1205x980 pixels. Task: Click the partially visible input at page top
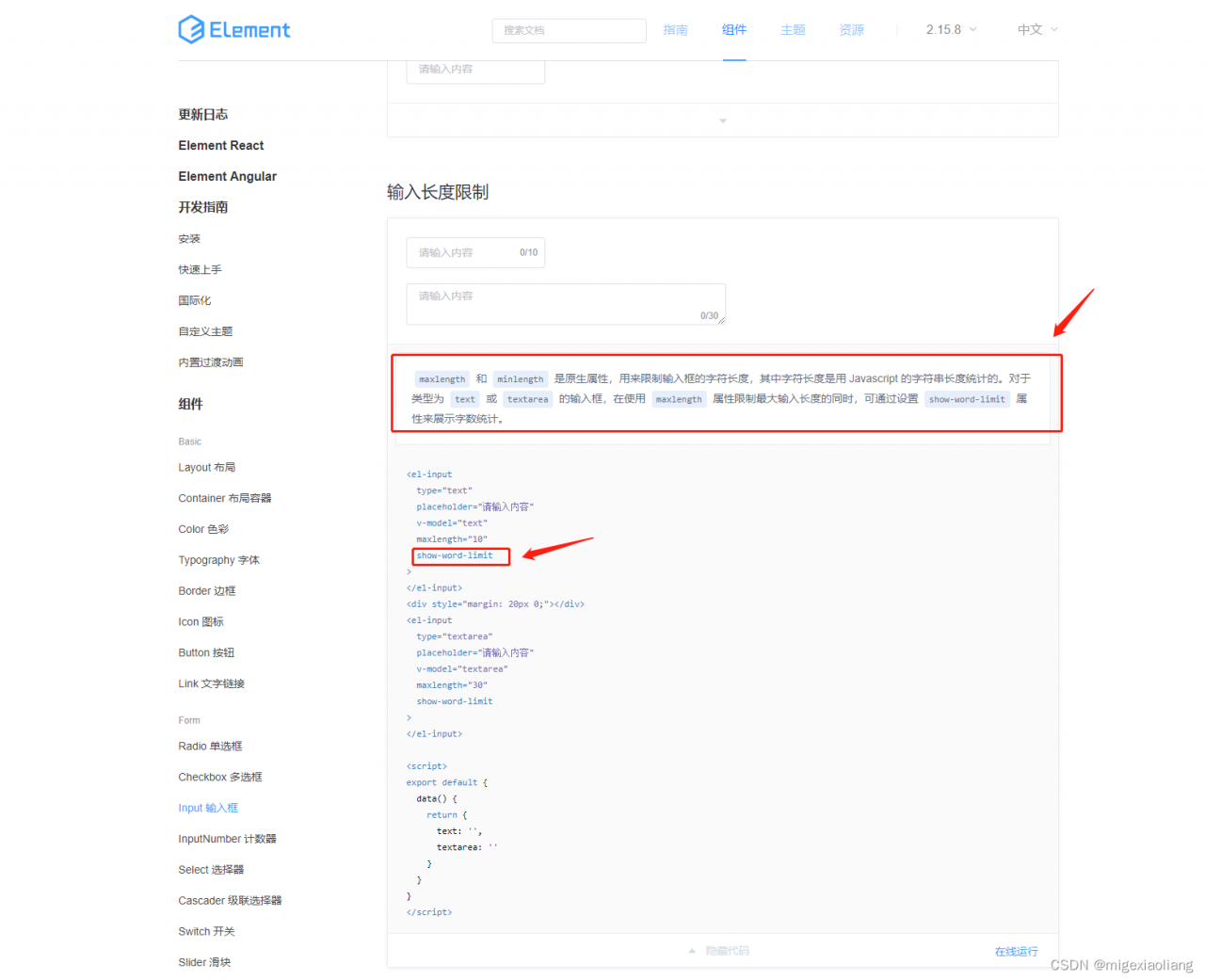[475, 72]
